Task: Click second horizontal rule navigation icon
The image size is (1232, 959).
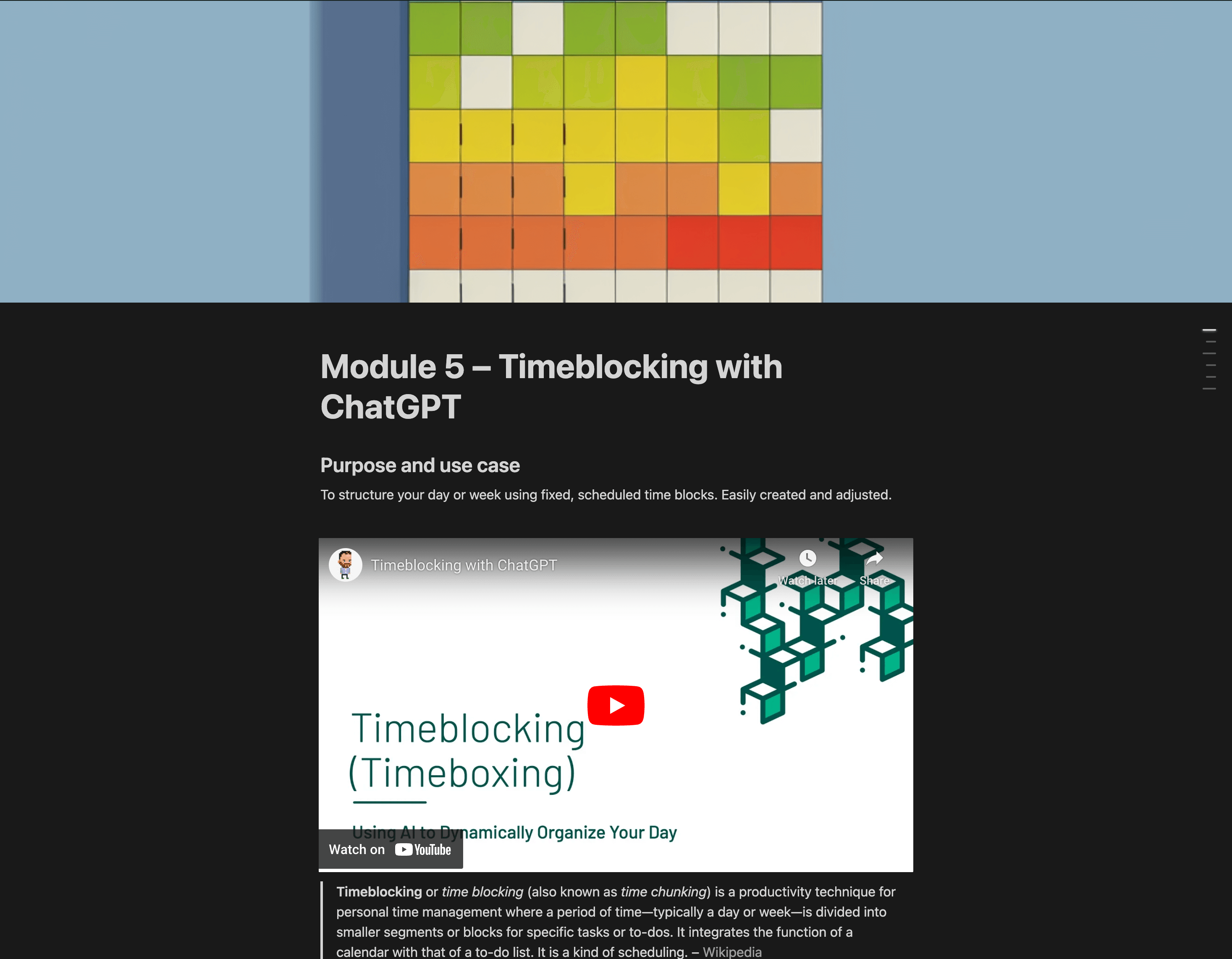Action: (x=1211, y=342)
